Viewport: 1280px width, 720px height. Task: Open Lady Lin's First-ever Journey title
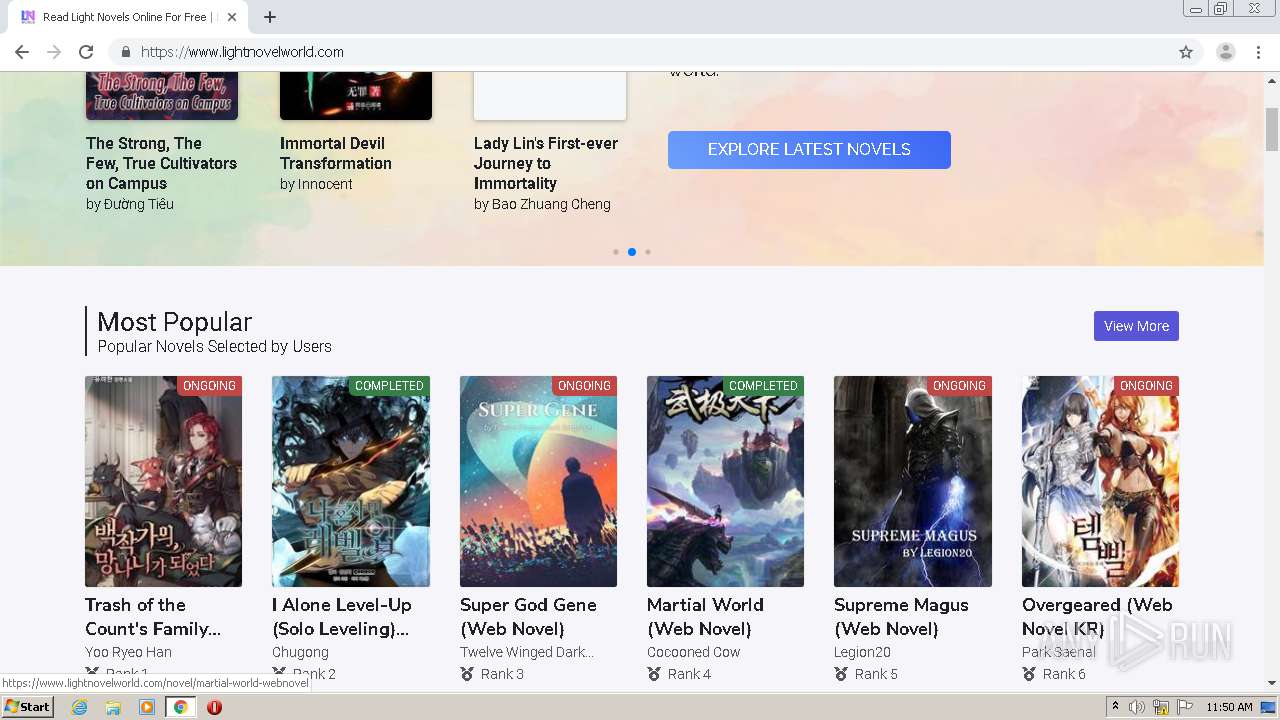coord(546,163)
